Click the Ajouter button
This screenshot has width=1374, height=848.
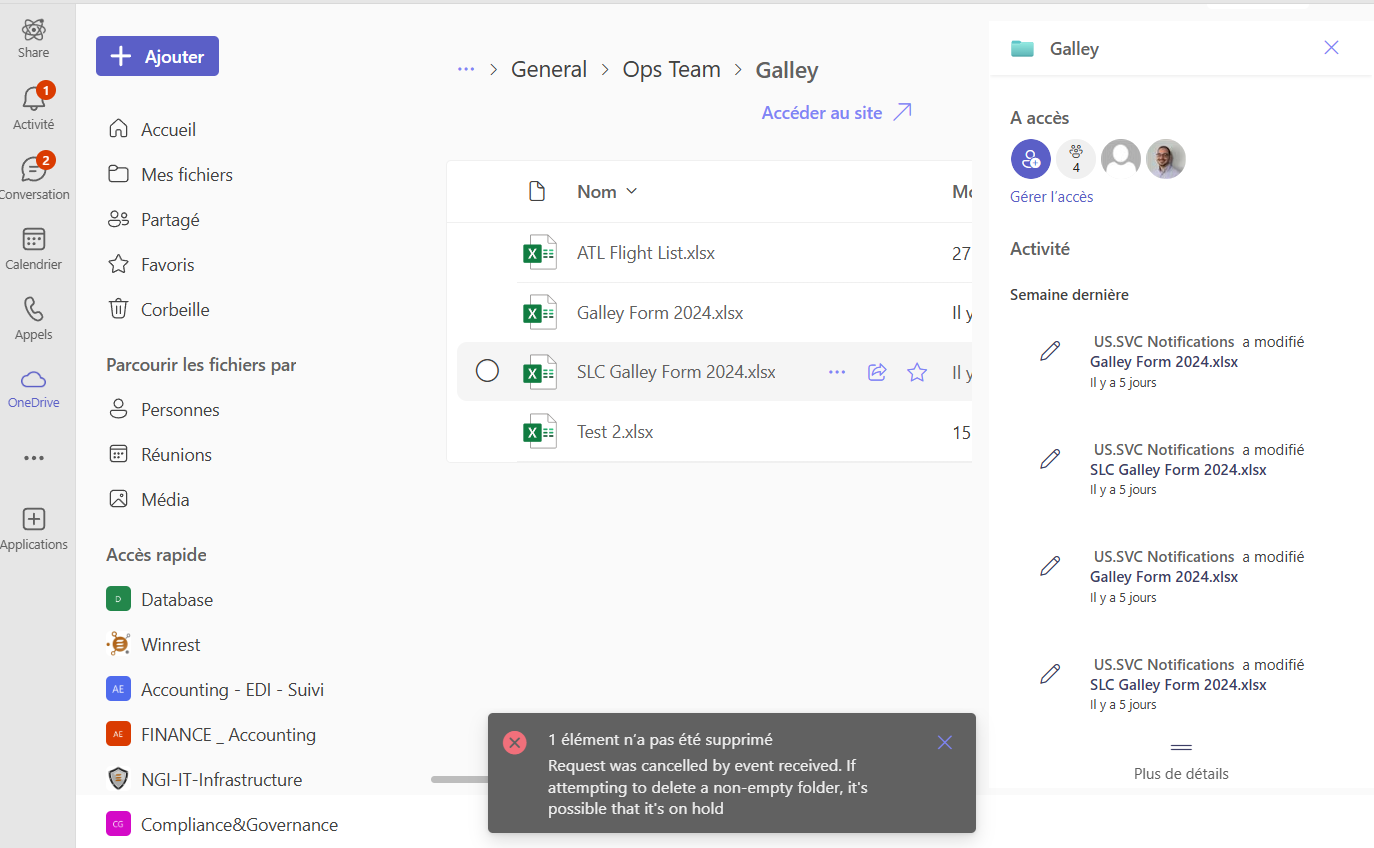coord(157,57)
